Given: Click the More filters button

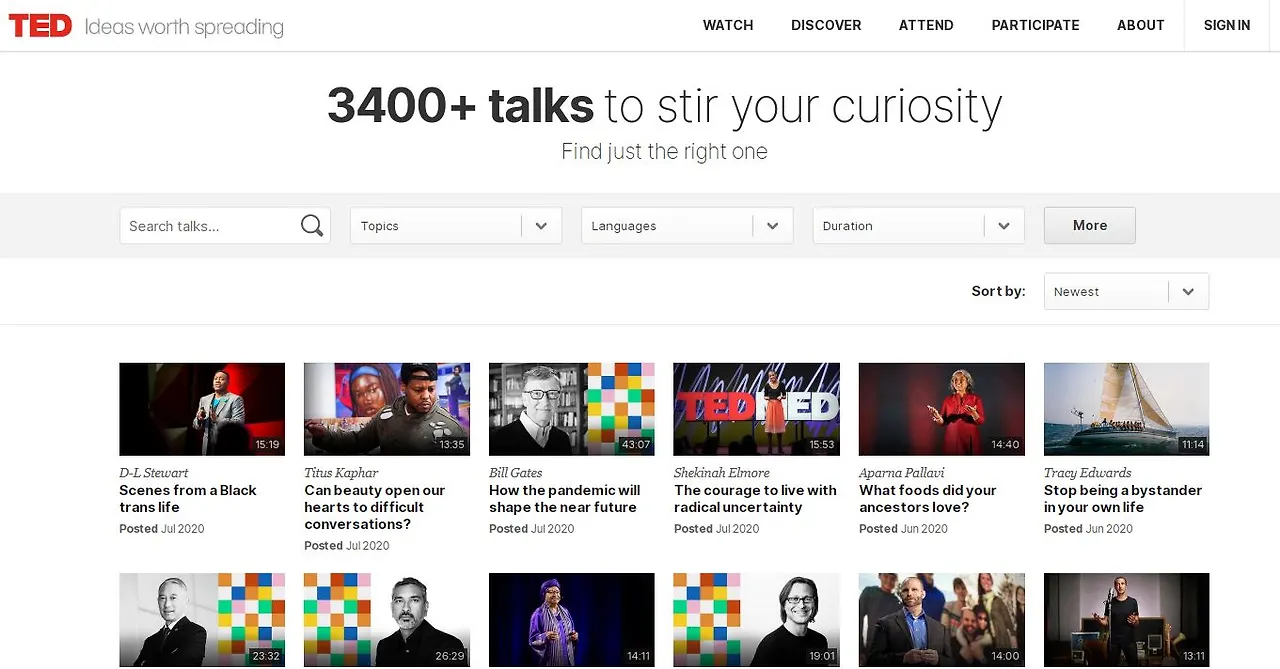Looking at the screenshot, I should click(1090, 225).
